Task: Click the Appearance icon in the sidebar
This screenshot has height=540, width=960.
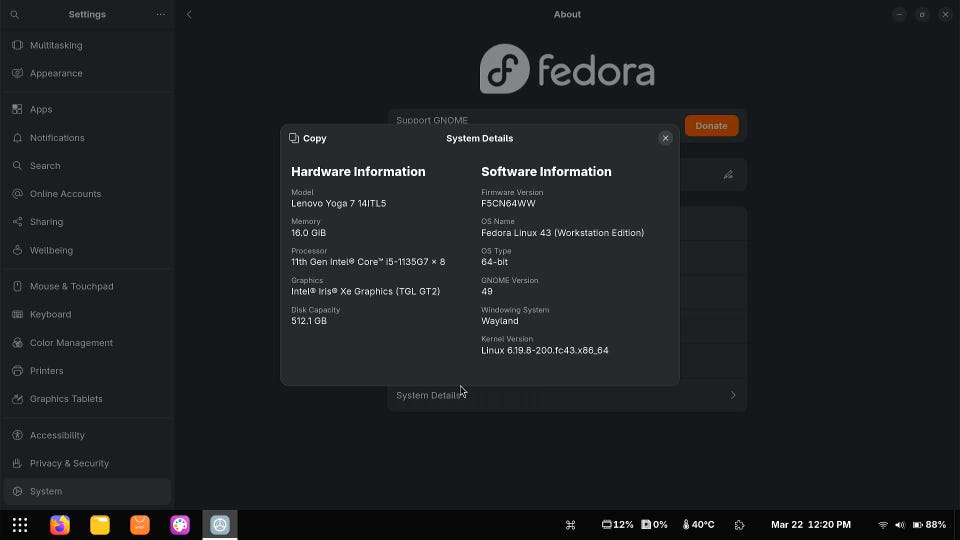Action: 17,73
